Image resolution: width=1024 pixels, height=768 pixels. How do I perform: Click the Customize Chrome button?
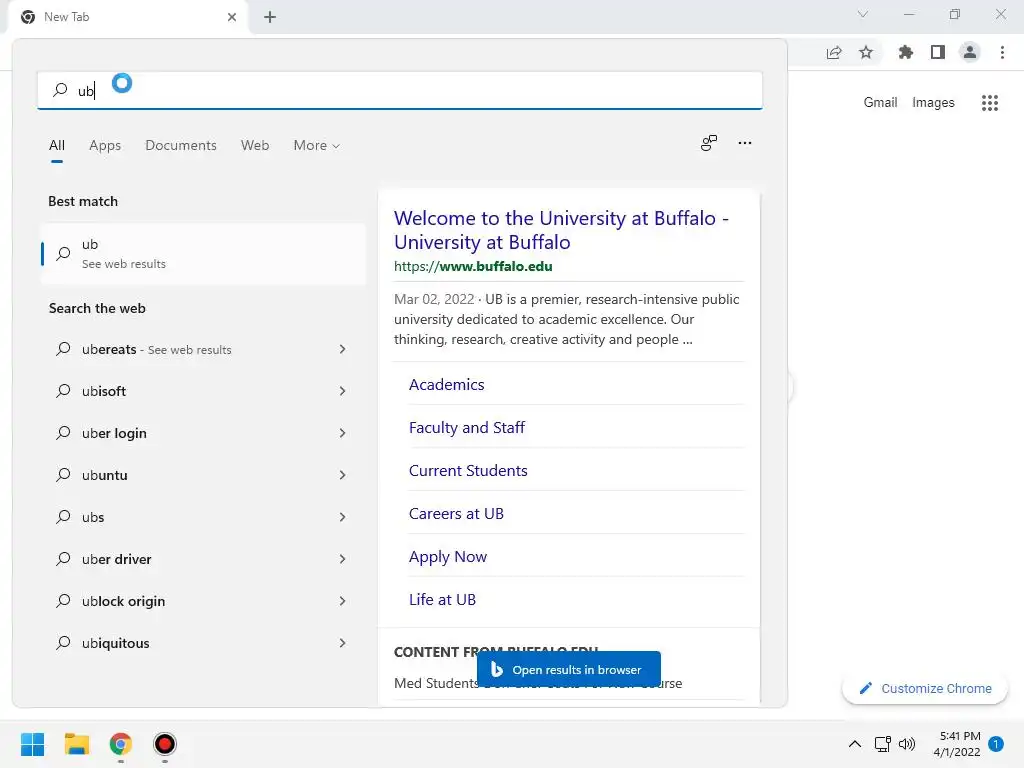point(925,689)
